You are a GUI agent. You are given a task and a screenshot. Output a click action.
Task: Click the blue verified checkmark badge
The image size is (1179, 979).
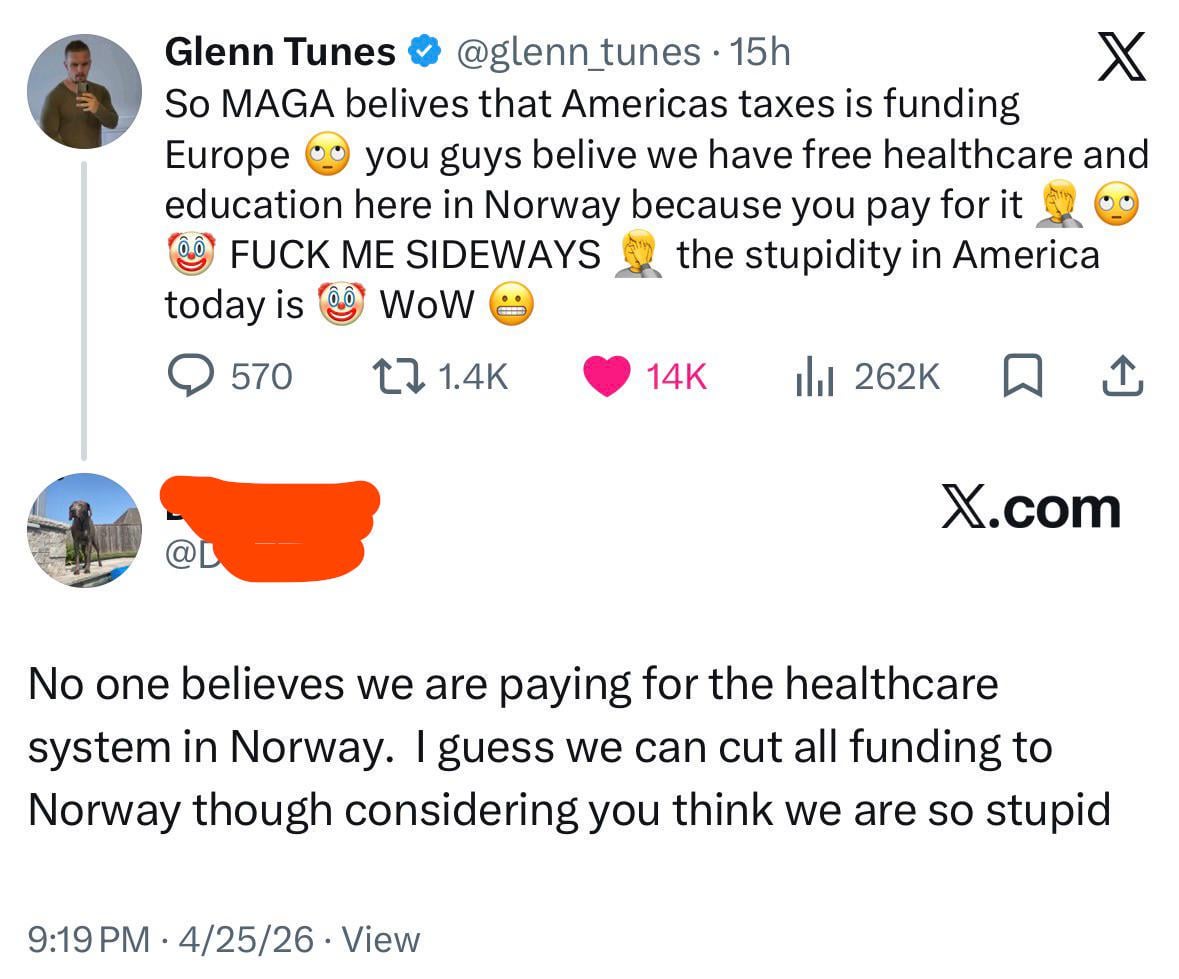(425, 51)
